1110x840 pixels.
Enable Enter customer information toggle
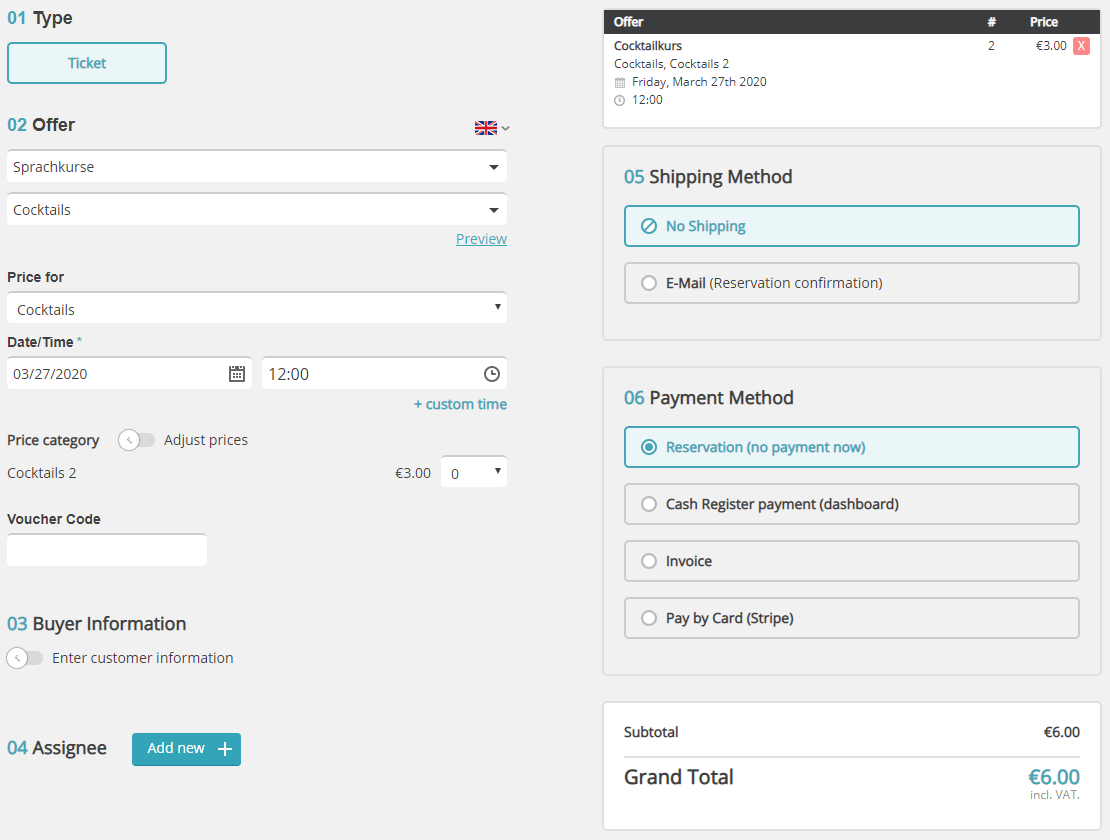[x=25, y=658]
